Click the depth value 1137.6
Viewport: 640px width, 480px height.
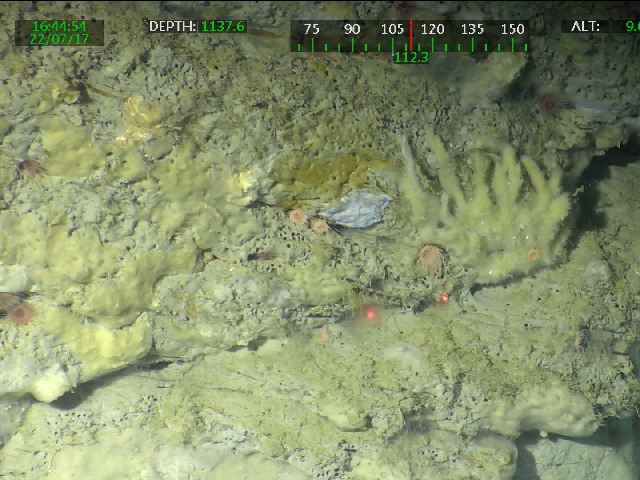223,27
